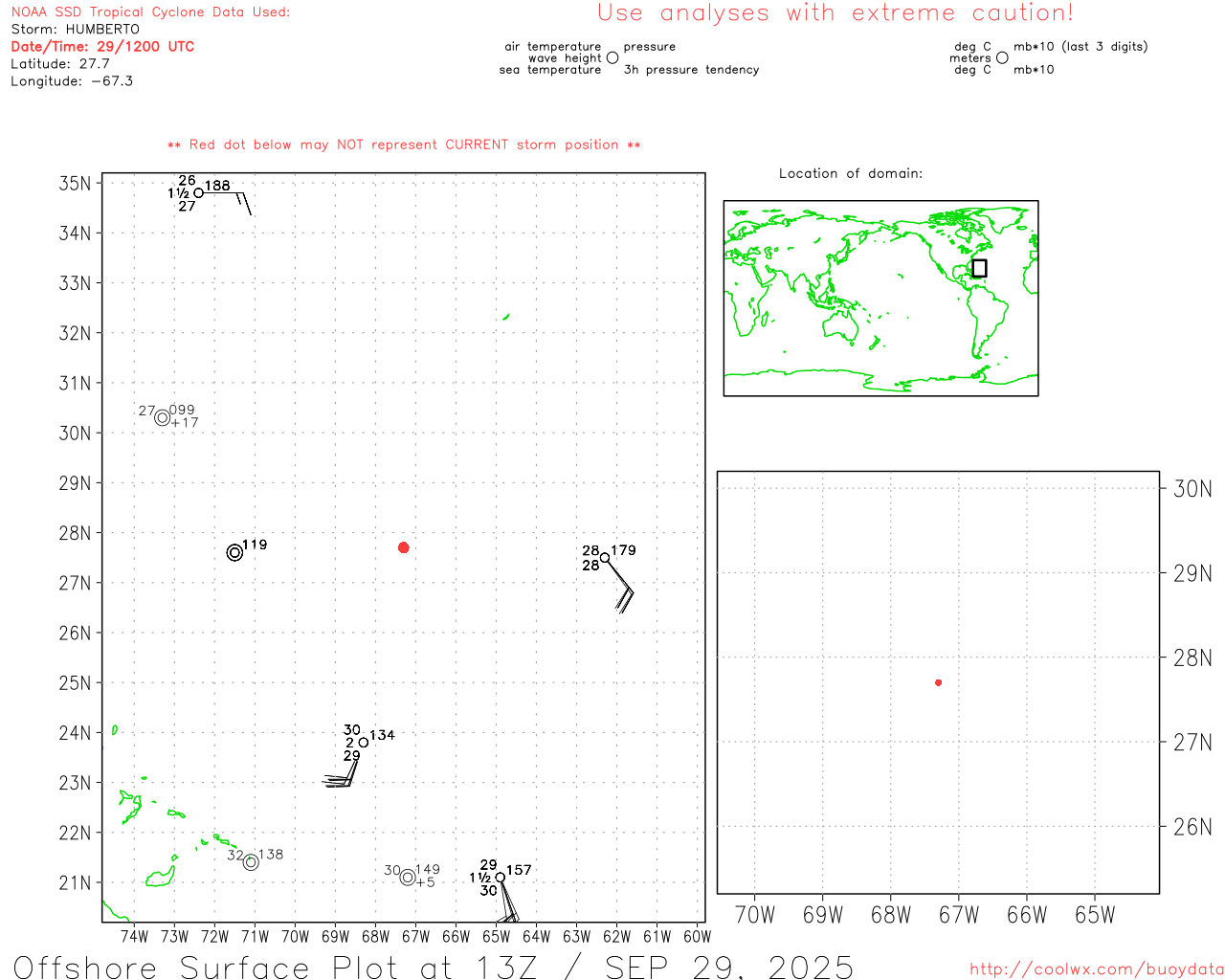Click the '70W' label under the zoomed map
Image resolution: width=1225 pixels, height=980 pixels.
[754, 915]
